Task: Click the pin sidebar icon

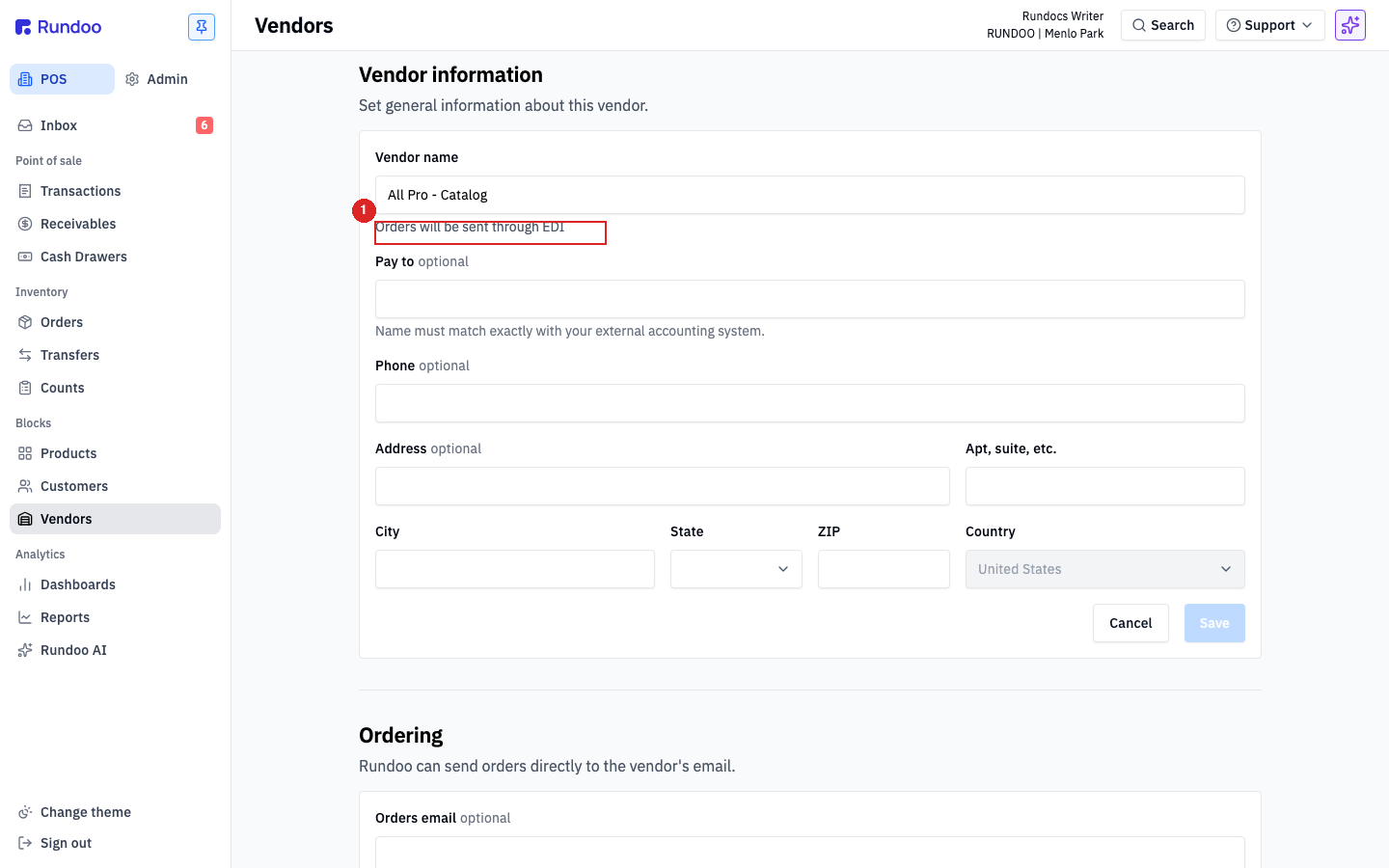Action: pyautogui.click(x=202, y=27)
